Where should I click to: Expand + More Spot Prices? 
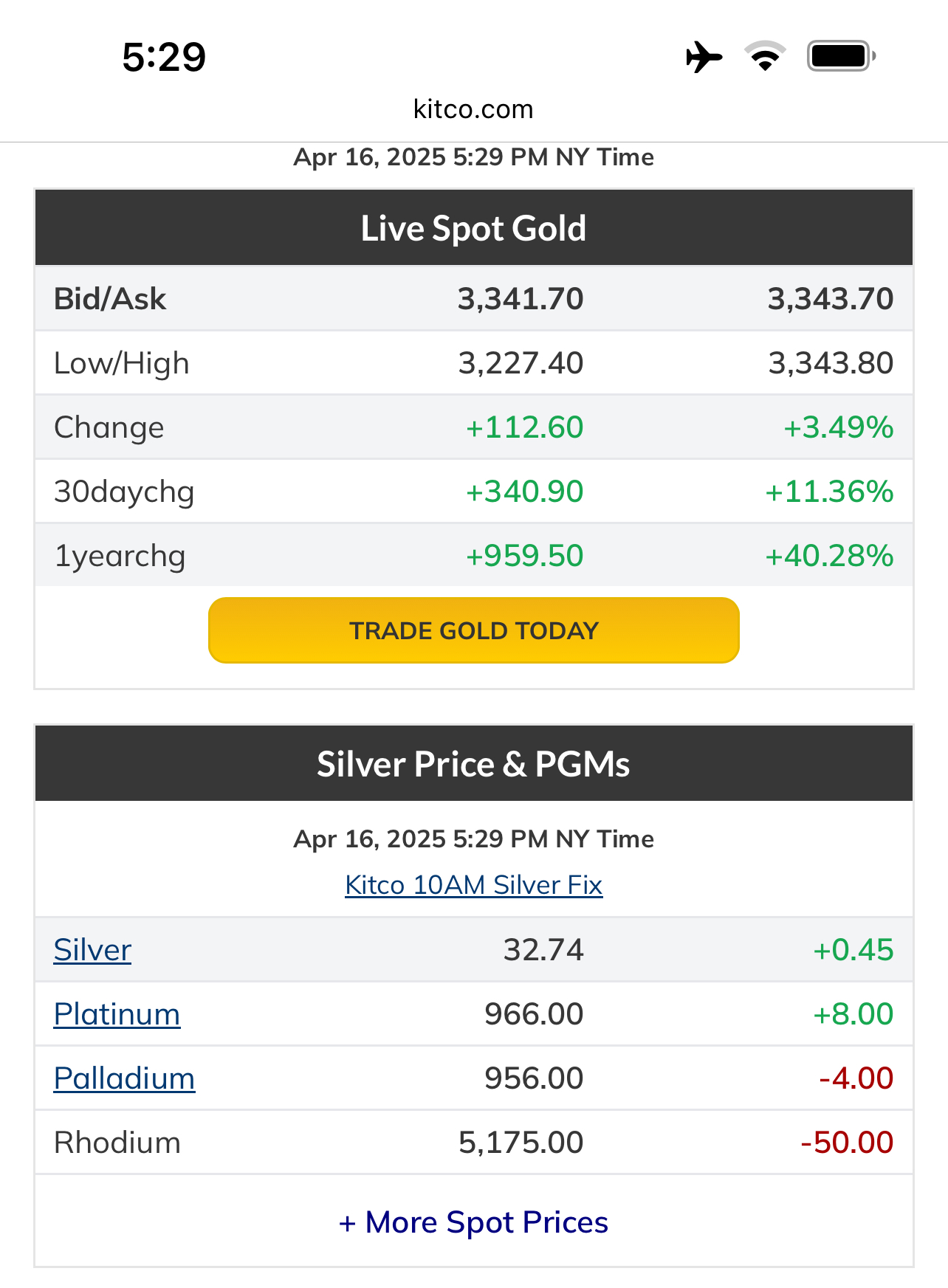click(x=473, y=1222)
